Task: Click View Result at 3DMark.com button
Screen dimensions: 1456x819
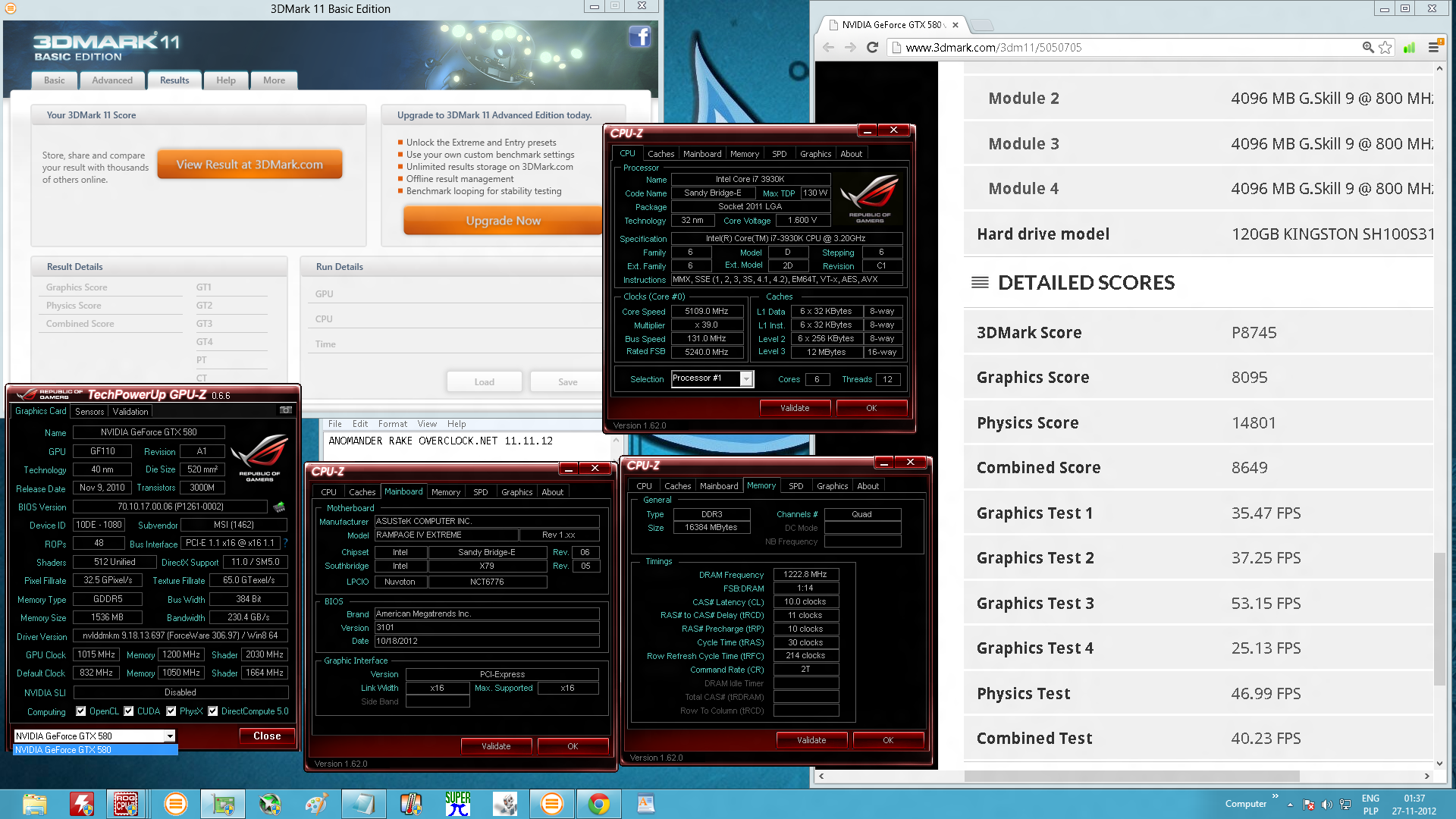Action: click(x=249, y=165)
